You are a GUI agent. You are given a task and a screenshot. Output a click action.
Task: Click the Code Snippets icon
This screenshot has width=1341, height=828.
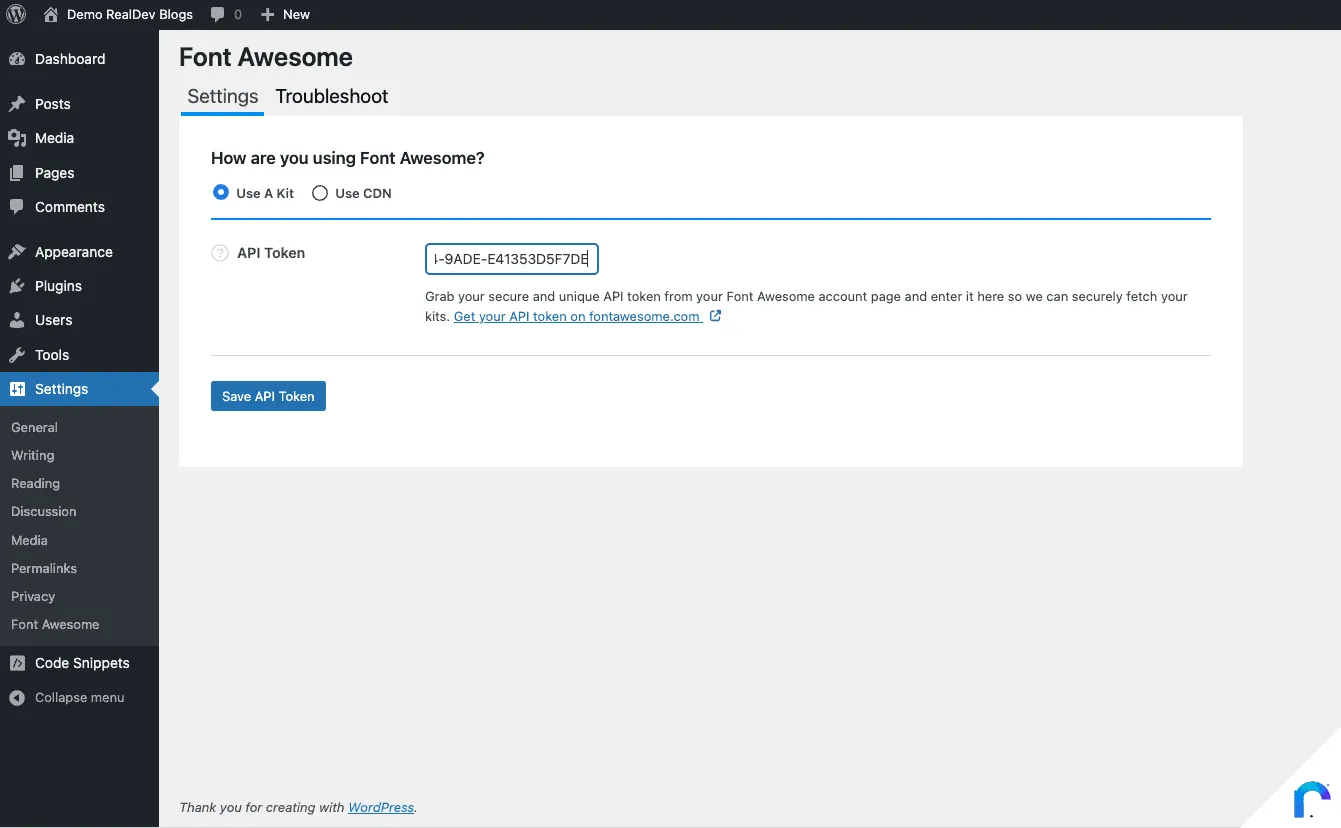(x=17, y=663)
